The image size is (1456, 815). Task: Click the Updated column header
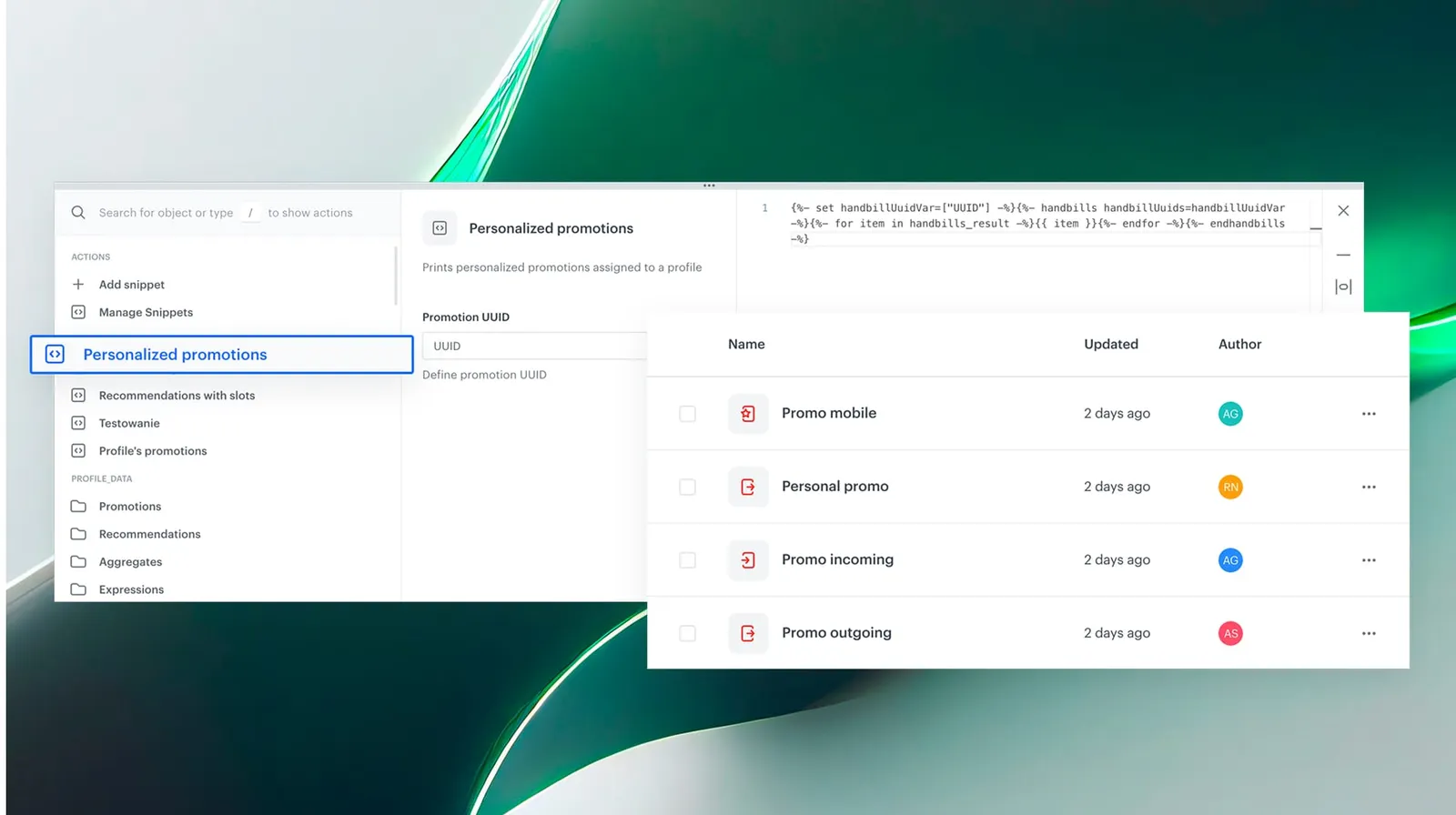(x=1111, y=344)
